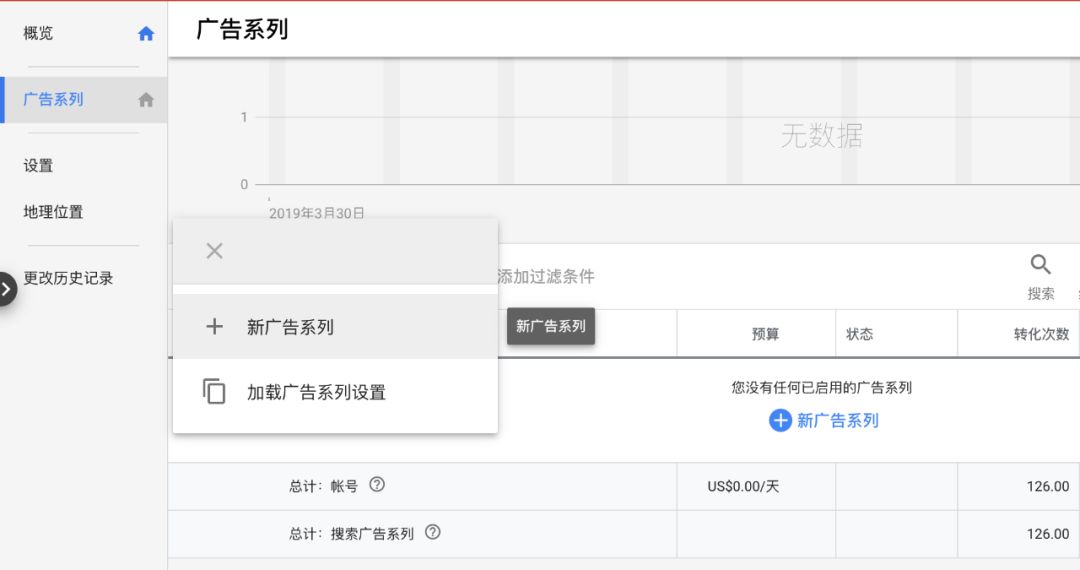Open help icon next to 总计：搜索广告系列
The width and height of the screenshot is (1080, 570).
click(x=433, y=532)
